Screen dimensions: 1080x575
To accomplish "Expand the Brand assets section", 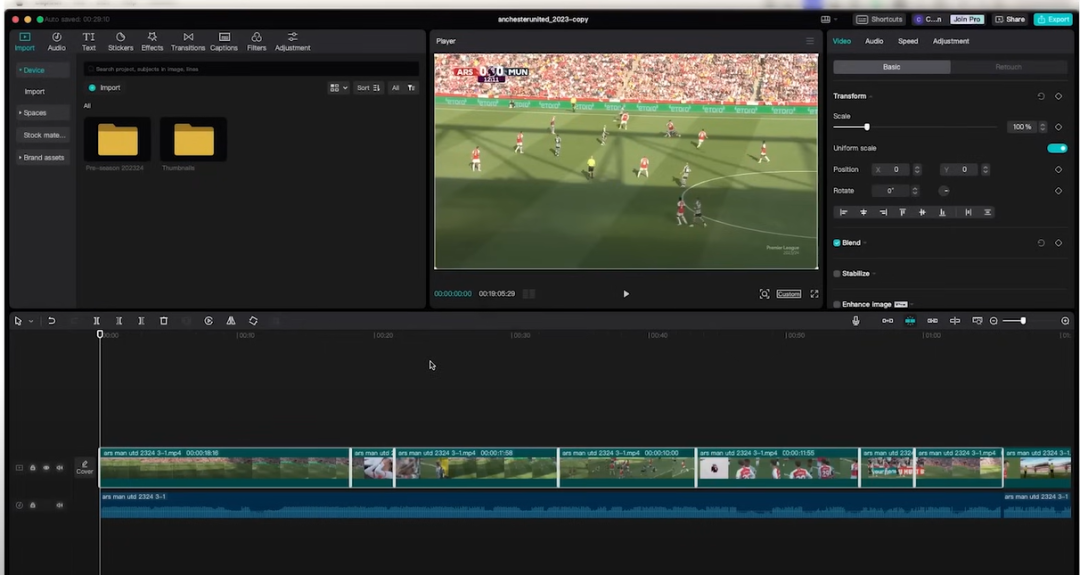I will 43,157.
